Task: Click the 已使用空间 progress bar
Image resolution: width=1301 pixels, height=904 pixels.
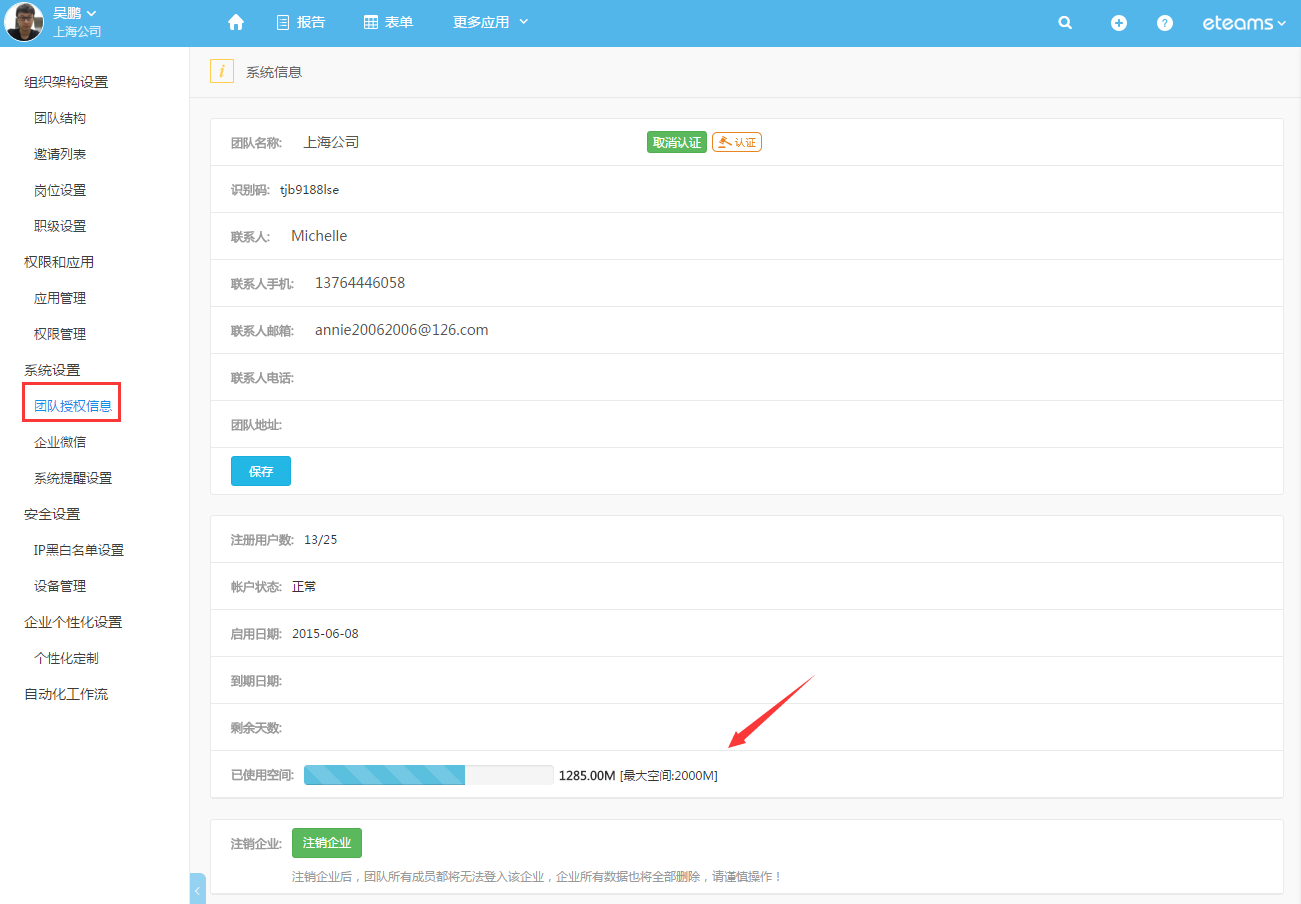Action: [x=429, y=775]
